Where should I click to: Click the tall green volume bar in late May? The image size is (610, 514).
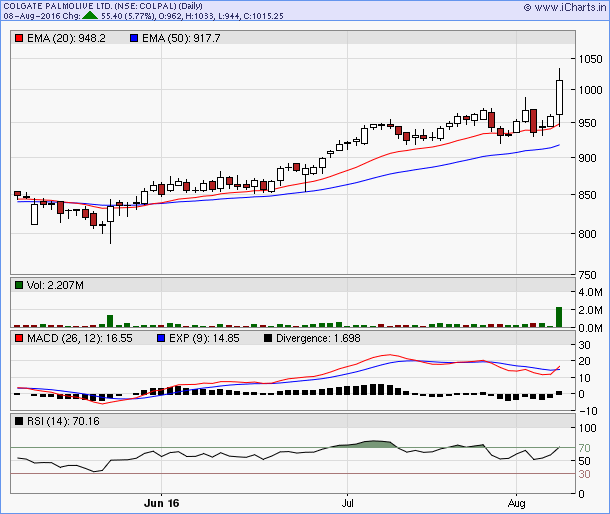tap(110, 321)
